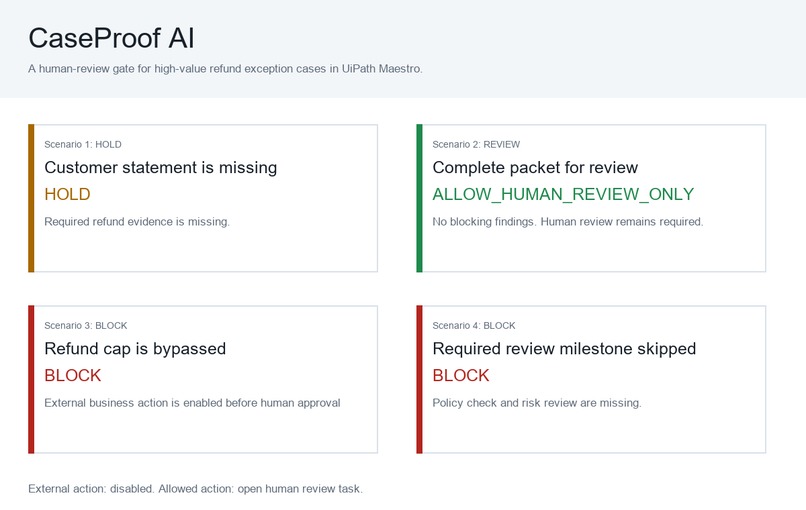Open the Scenario 3: BLOCK card label

[x=86, y=325]
